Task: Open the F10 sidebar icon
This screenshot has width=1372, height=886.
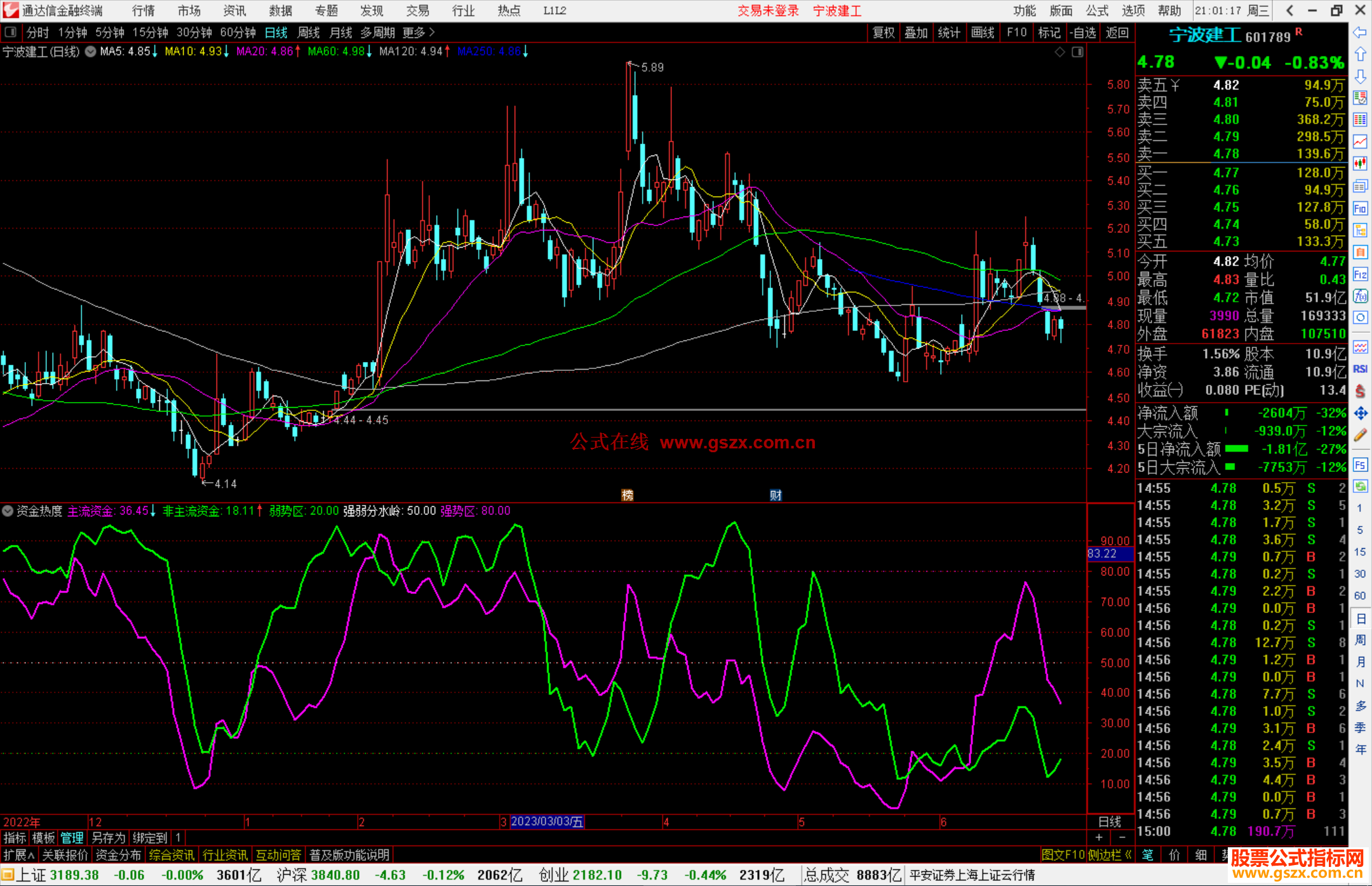Action: point(1360,208)
